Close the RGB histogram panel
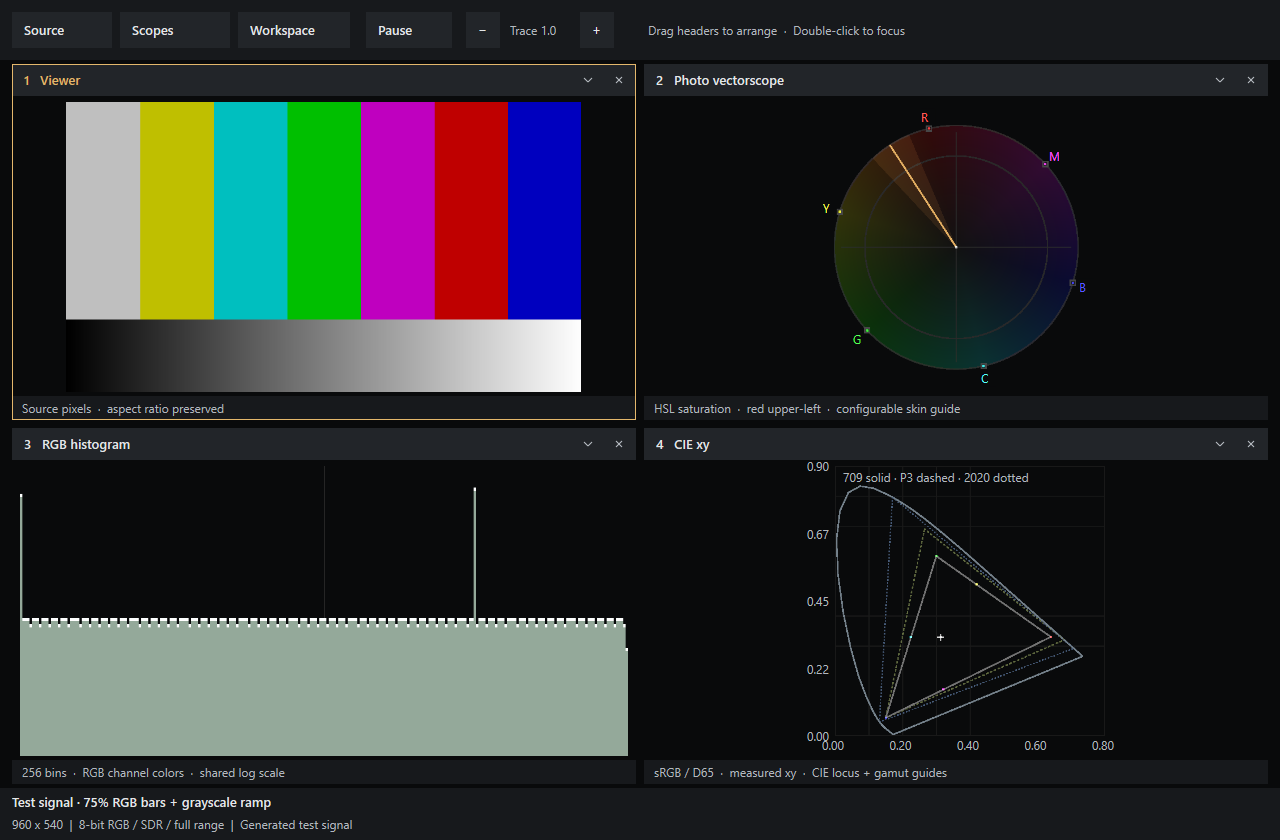Screen dimensions: 1280x840 pyautogui.click(x=619, y=444)
